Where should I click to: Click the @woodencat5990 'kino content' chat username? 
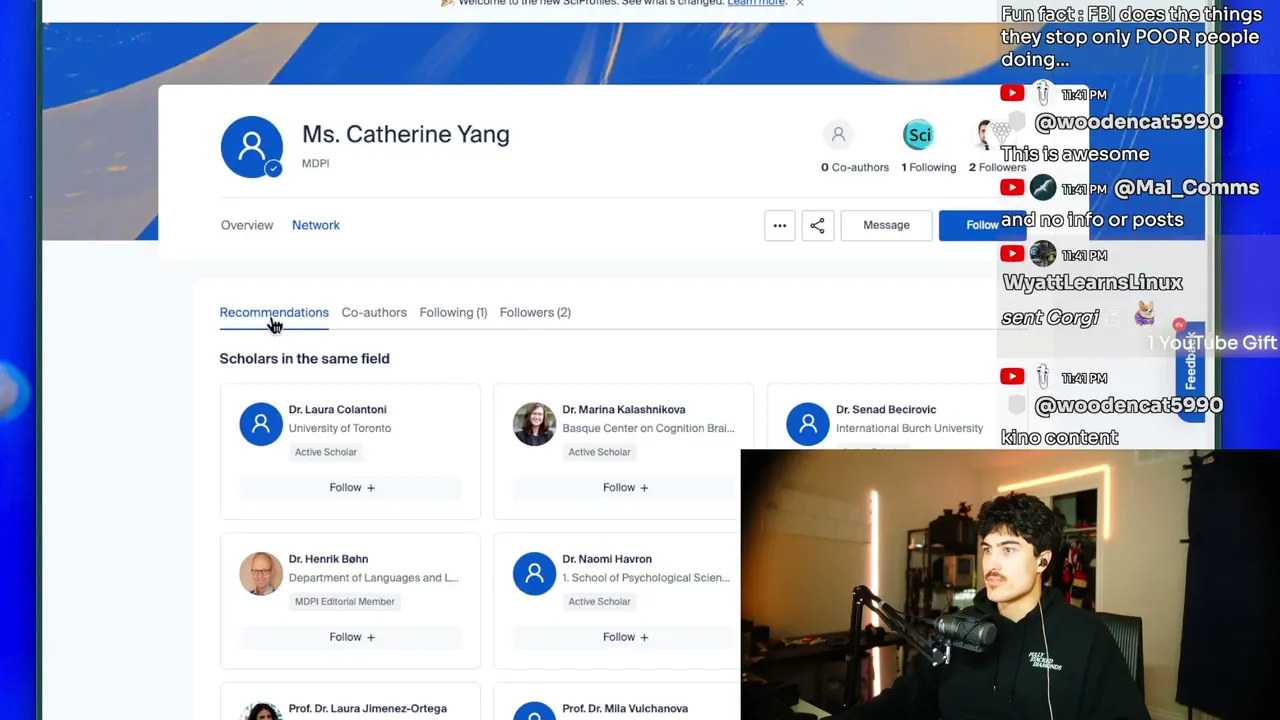point(1128,405)
